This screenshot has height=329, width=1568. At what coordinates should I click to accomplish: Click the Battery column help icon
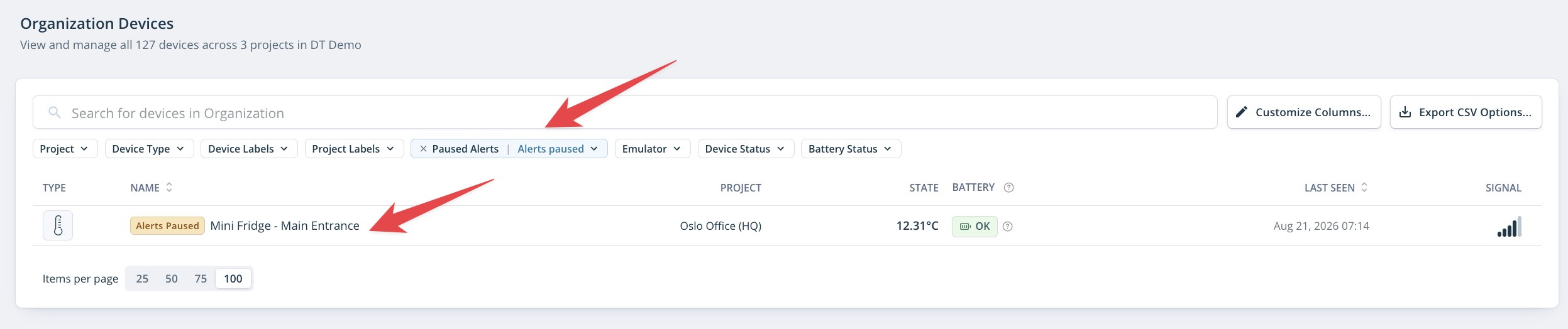pos(1008,188)
